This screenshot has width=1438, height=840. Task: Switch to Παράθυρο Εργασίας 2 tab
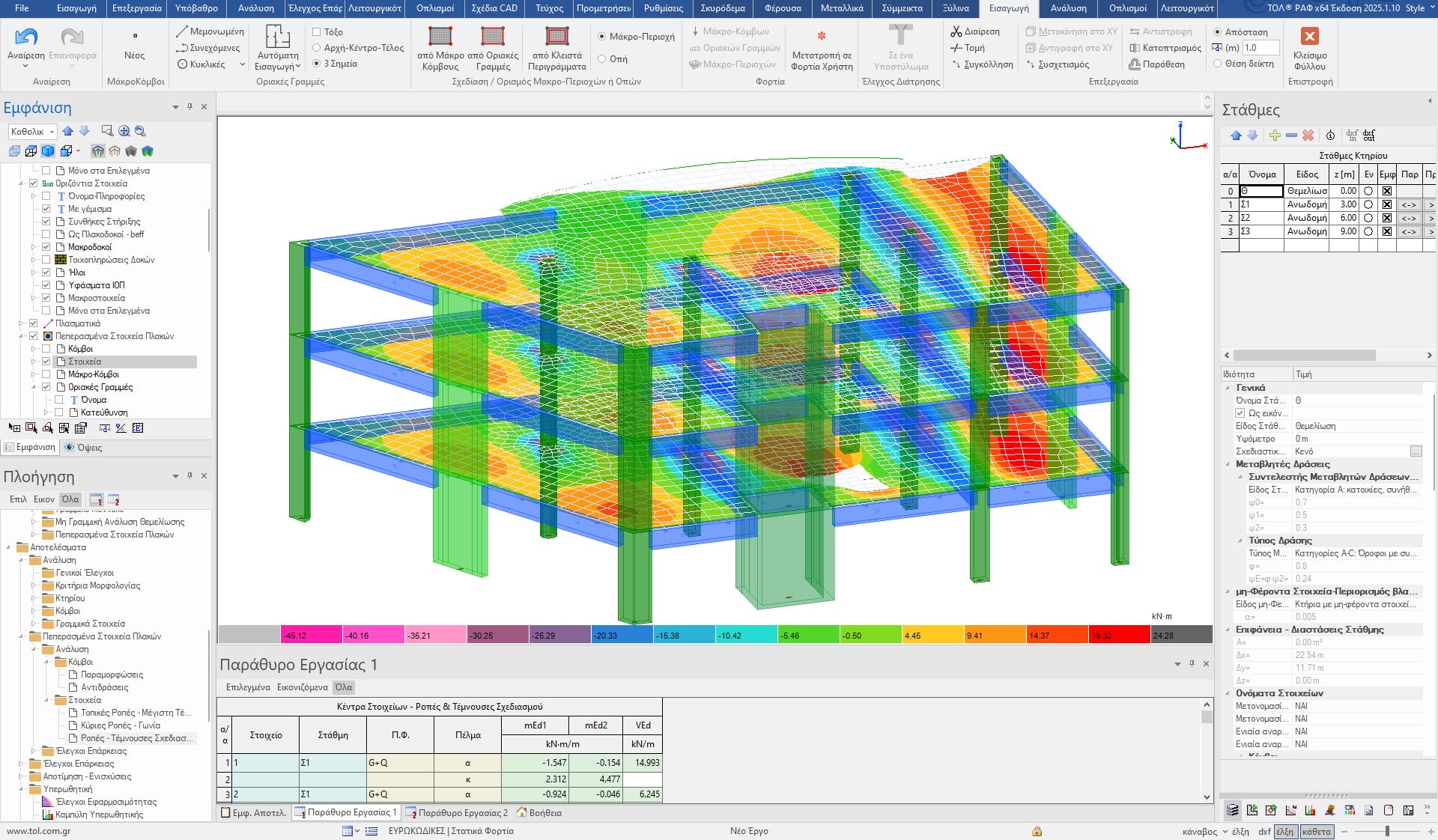click(x=456, y=812)
